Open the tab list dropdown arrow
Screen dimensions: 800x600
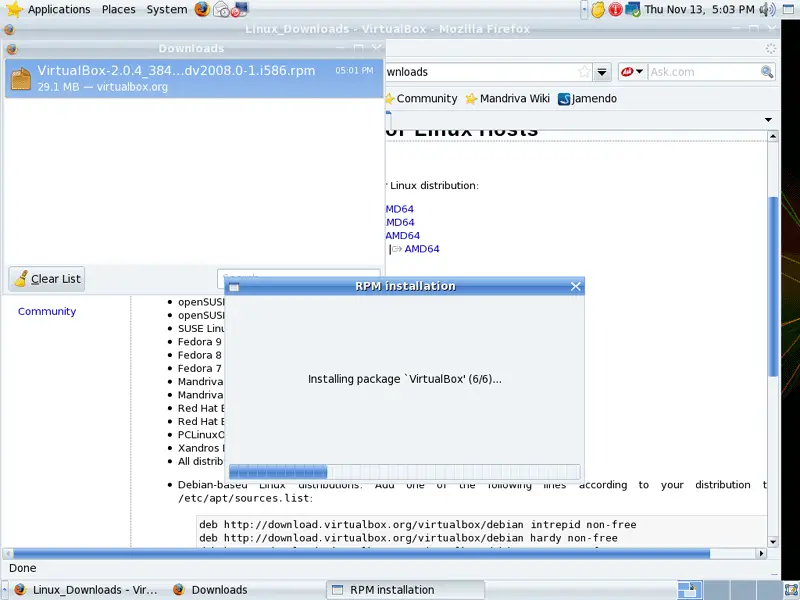coord(768,119)
